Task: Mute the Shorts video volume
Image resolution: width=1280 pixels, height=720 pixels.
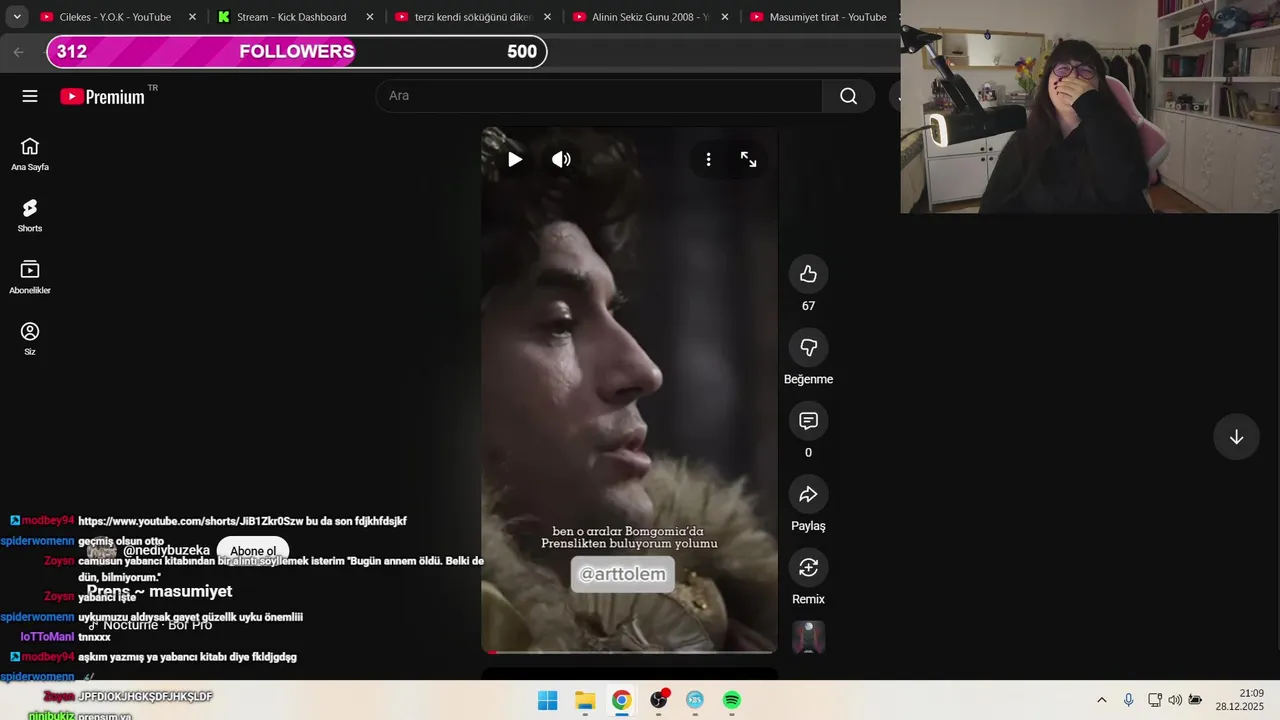Action: click(x=562, y=159)
